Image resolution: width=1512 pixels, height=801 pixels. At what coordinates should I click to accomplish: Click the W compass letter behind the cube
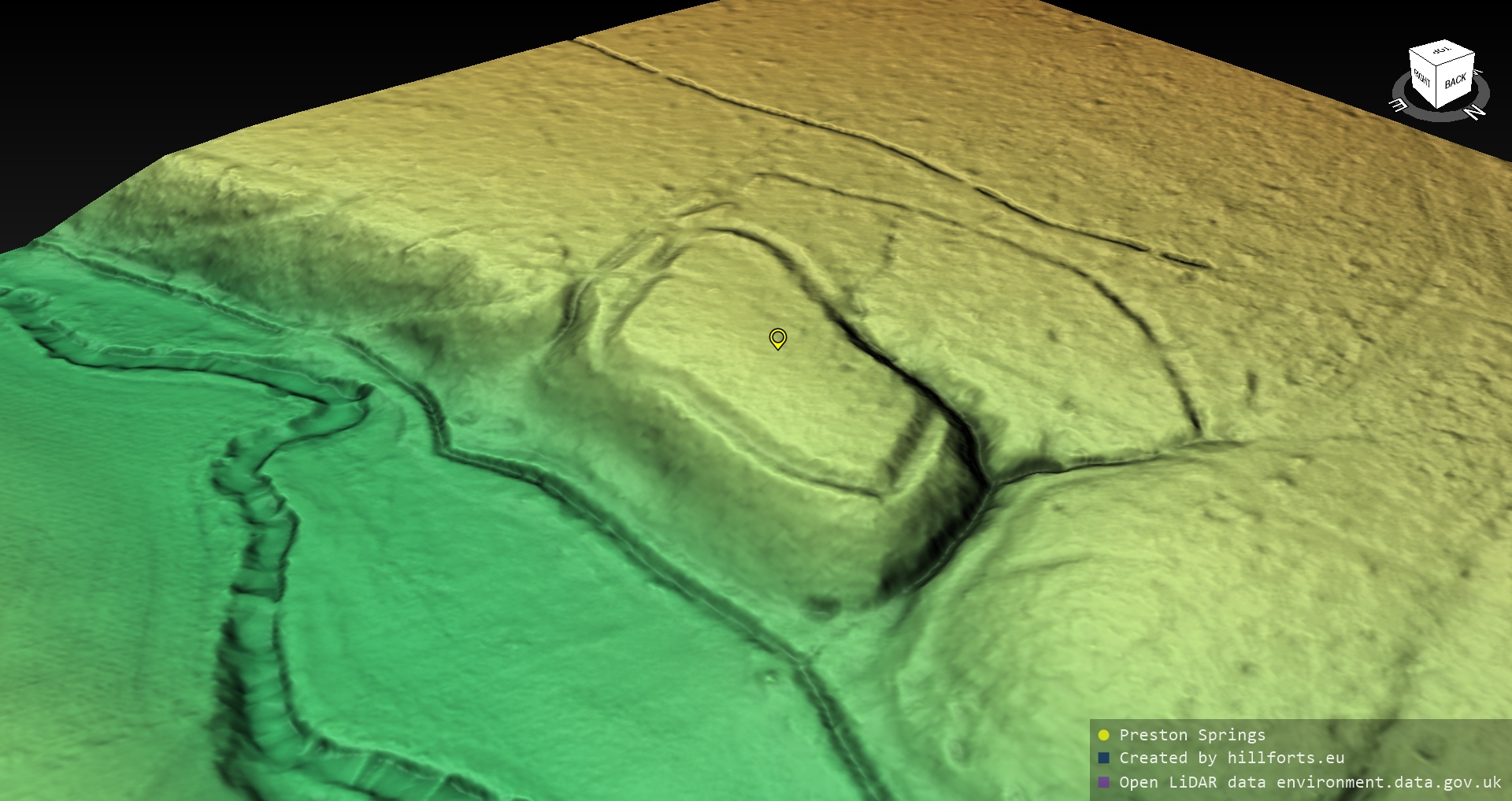coord(1478,72)
